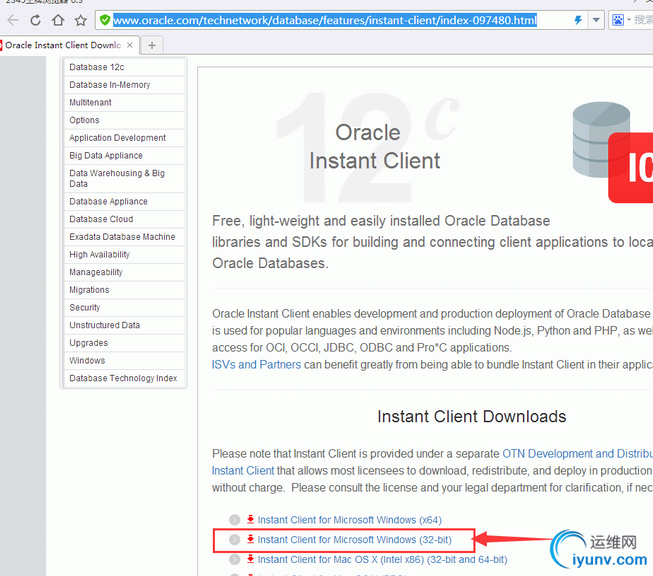This screenshot has width=653, height=576.
Task: Reload the page with refresh icon
Action: [x=35, y=20]
